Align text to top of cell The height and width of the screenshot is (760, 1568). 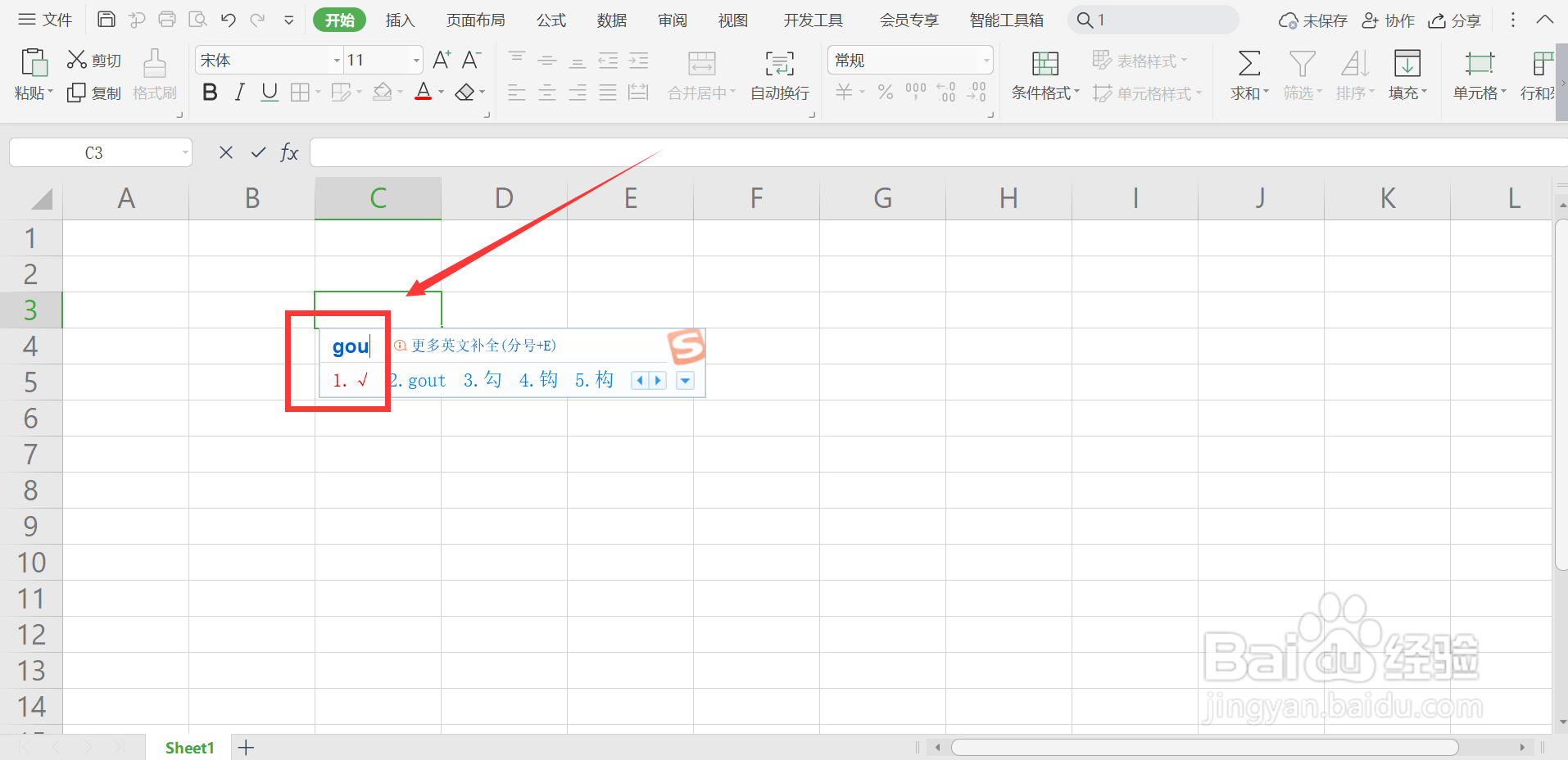pyautogui.click(x=517, y=60)
